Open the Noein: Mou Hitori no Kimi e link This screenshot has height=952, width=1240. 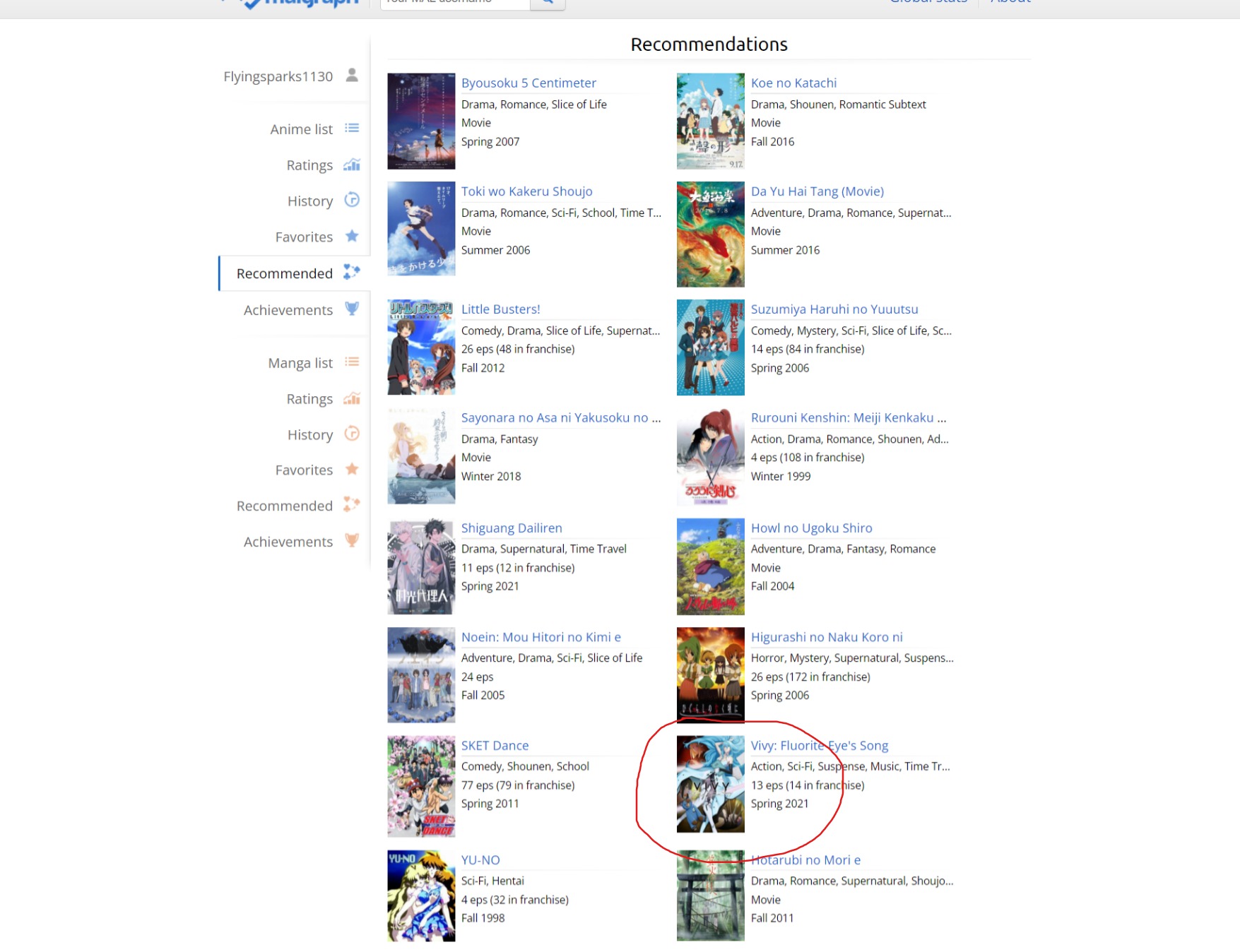[541, 637]
